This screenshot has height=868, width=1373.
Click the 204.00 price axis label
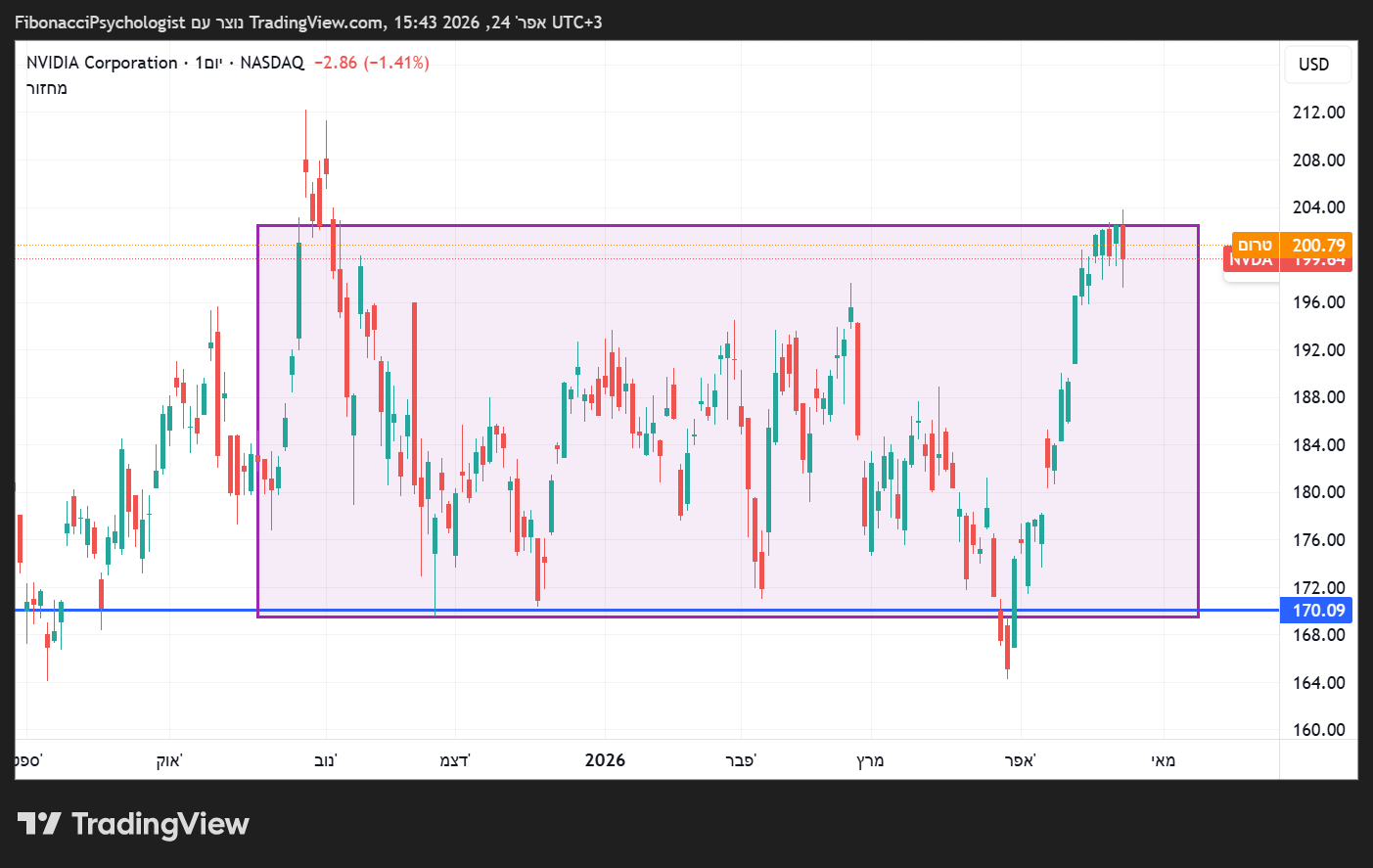tap(1319, 207)
